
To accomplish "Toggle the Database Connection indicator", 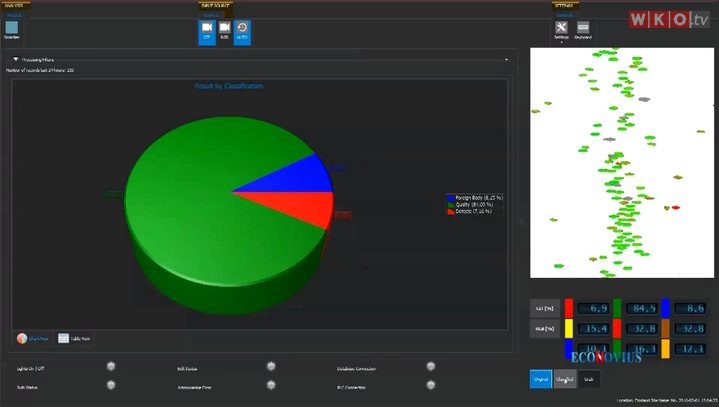I will tap(431, 367).
